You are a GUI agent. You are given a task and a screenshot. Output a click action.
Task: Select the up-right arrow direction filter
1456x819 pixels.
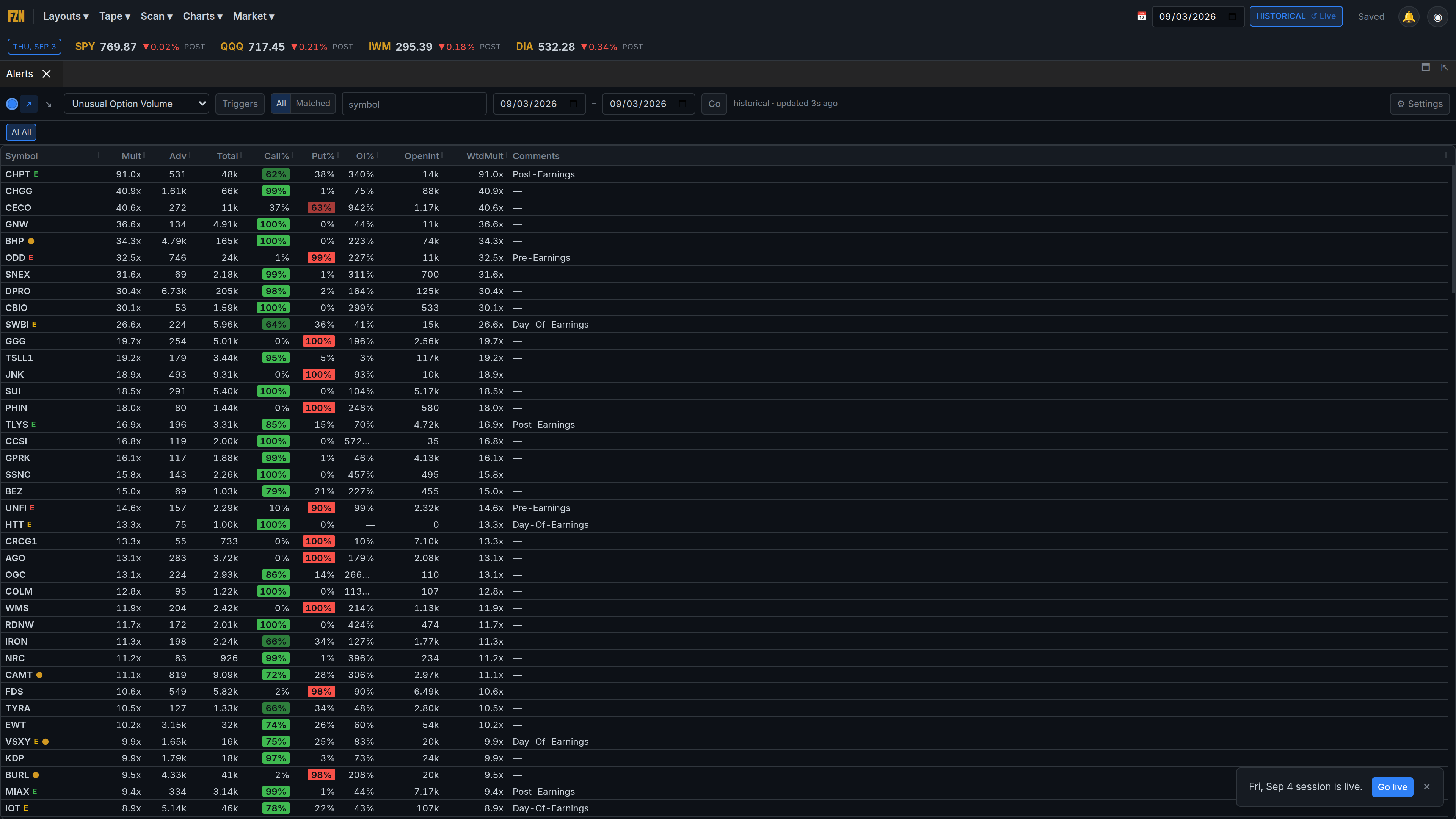[x=29, y=104]
